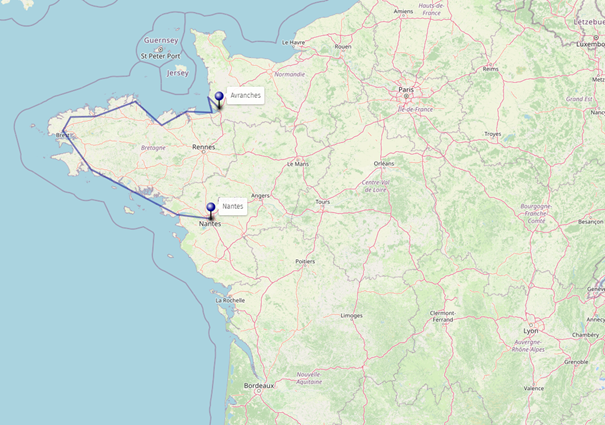Click the blue pin marker at Nantes
Screen dimensions: 605x425
point(211,212)
